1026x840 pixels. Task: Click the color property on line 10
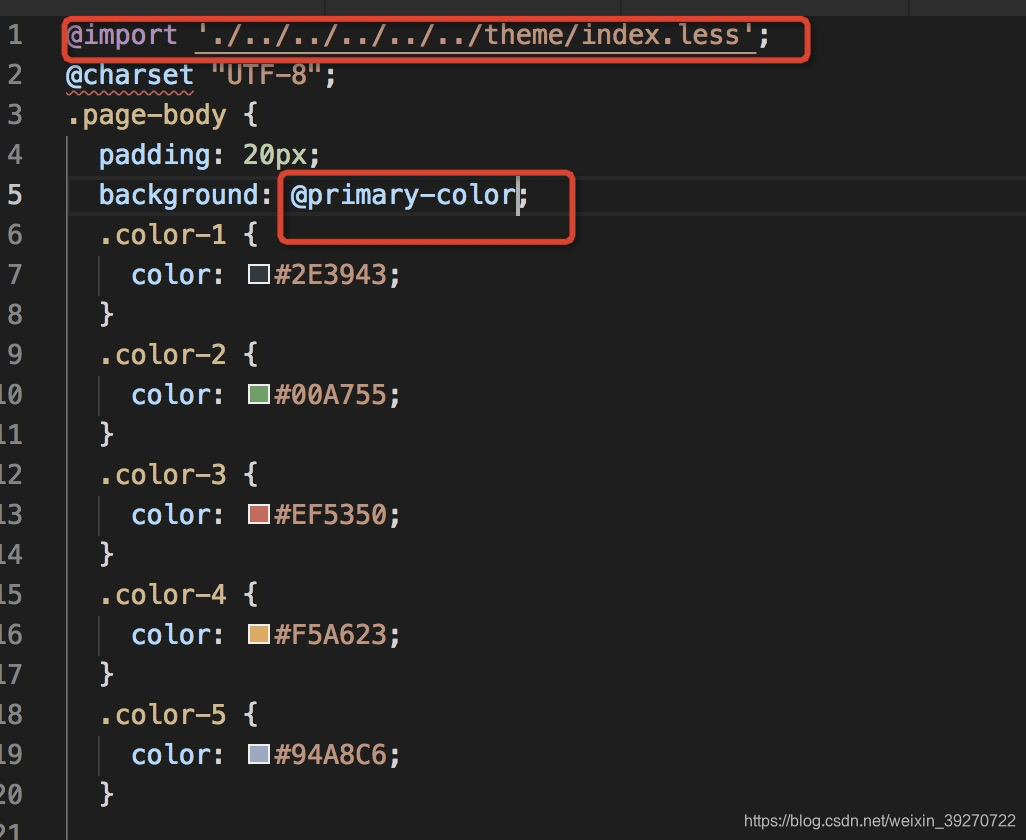(x=170, y=394)
